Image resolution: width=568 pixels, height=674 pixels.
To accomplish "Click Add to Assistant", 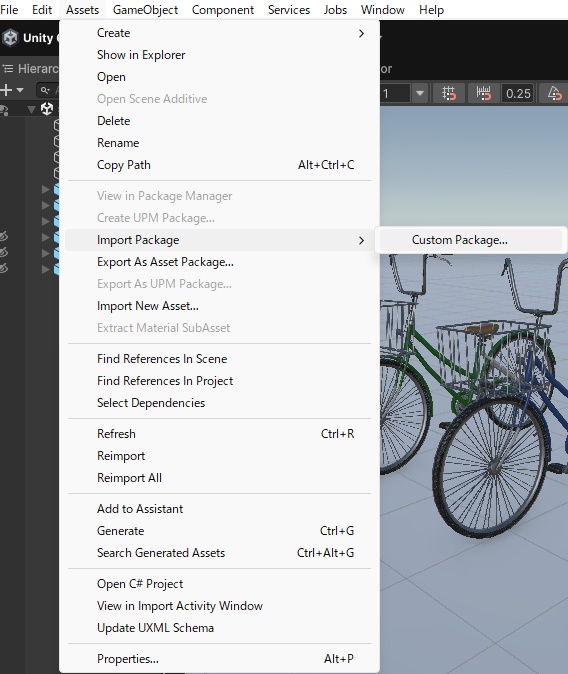I will coord(219,509).
